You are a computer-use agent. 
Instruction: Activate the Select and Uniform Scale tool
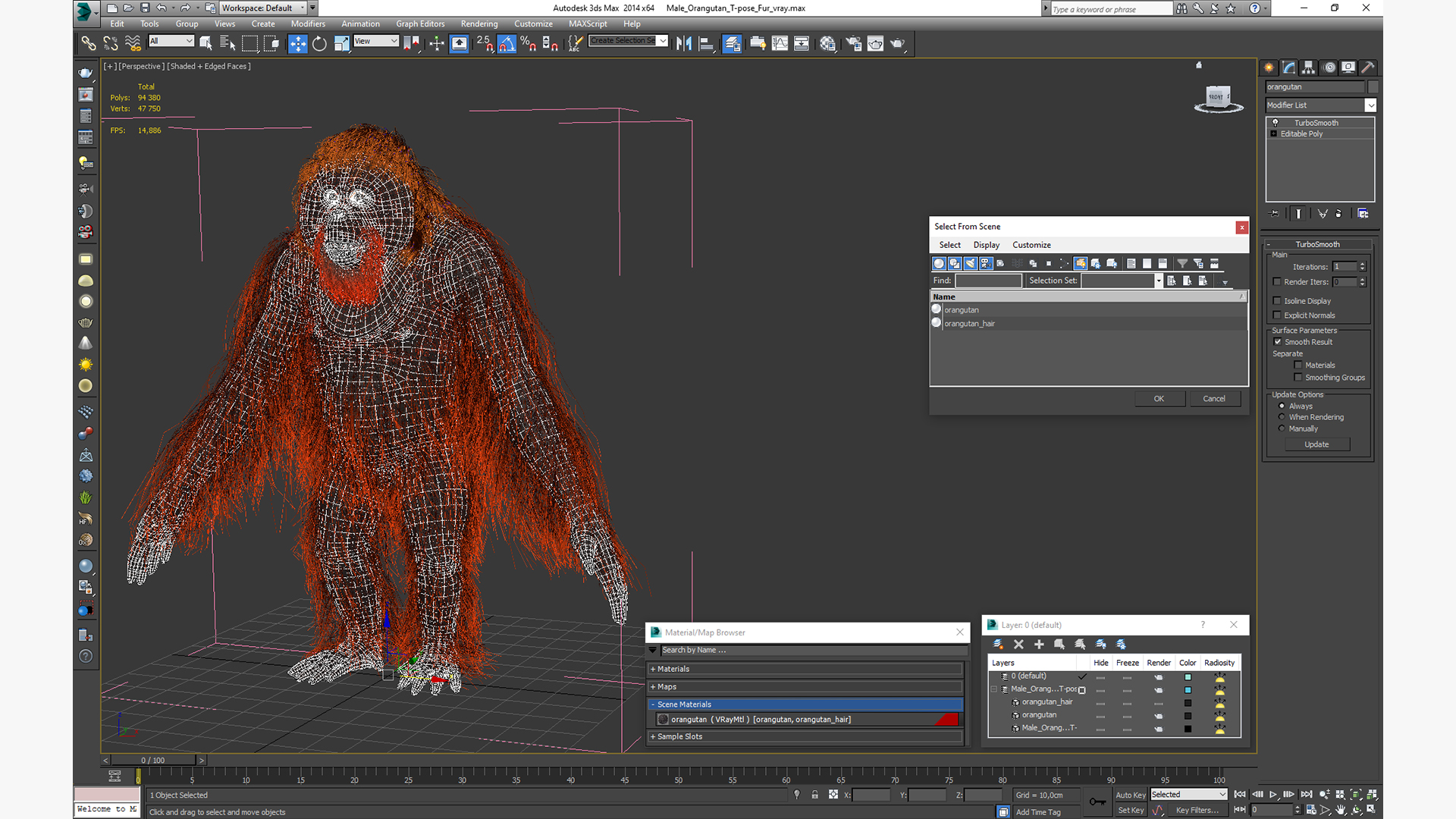[x=341, y=44]
